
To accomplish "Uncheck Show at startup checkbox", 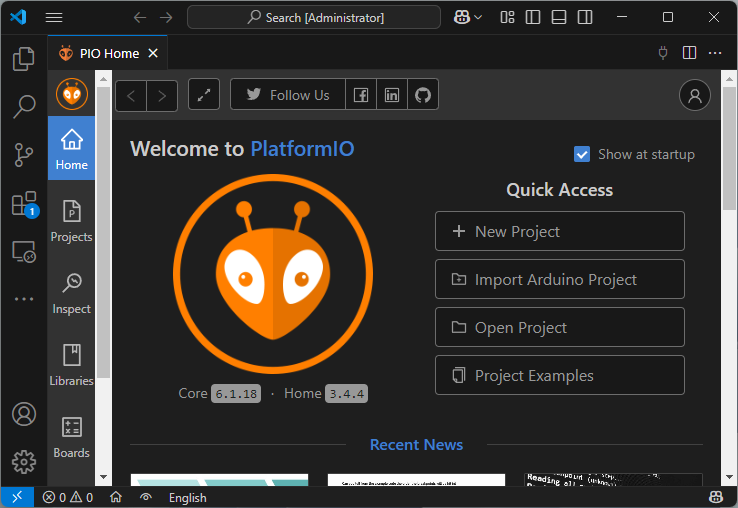I will click(582, 154).
